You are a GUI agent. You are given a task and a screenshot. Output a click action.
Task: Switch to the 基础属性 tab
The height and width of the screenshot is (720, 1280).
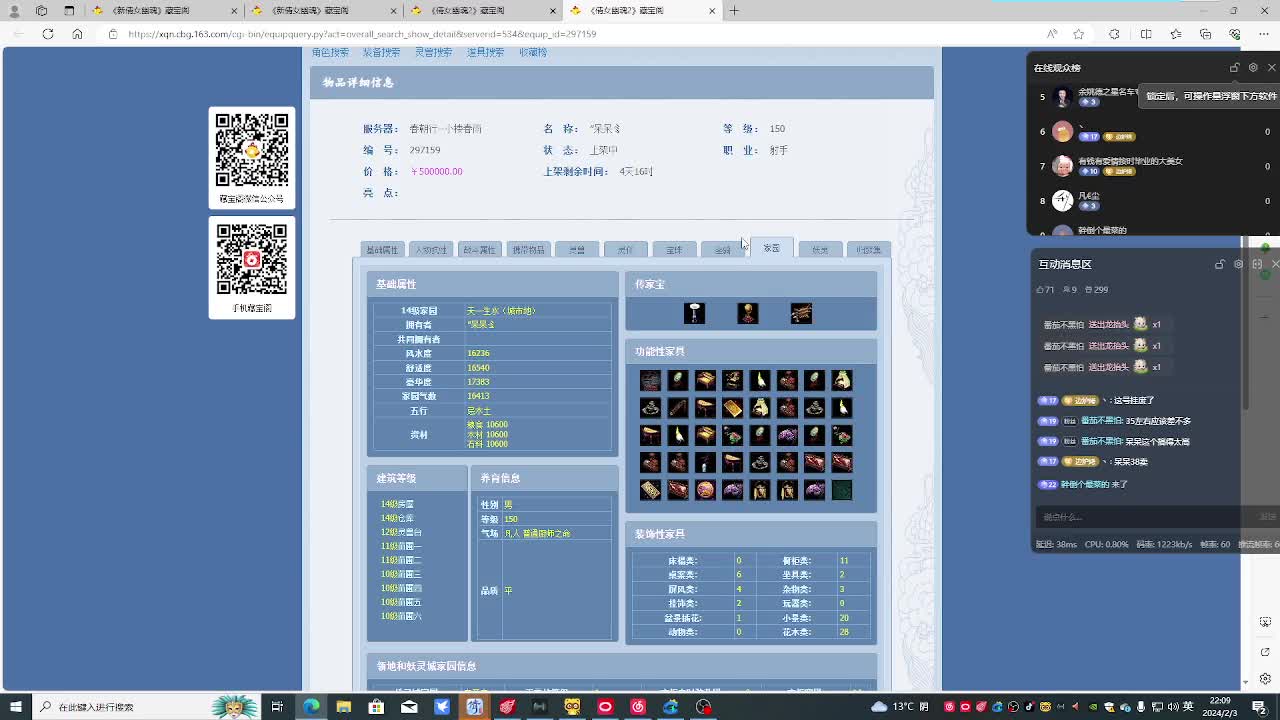[x=382, y=250]
